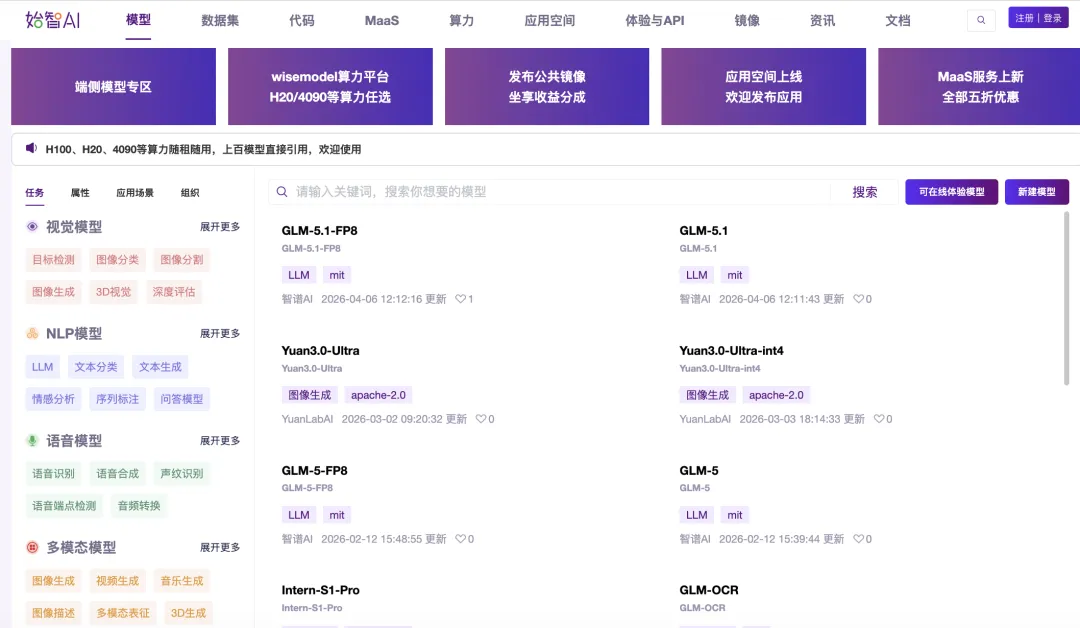The image size is (1080, 628).
Task: Filter by 声纹识别 tag
Action: point(182,474)
